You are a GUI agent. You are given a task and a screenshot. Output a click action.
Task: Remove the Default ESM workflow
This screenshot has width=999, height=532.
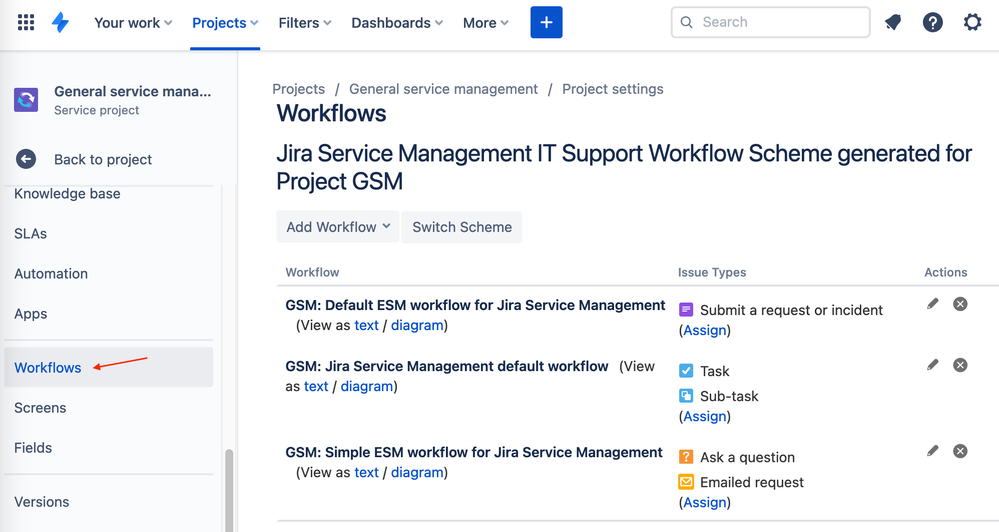(x=960, y=304)
